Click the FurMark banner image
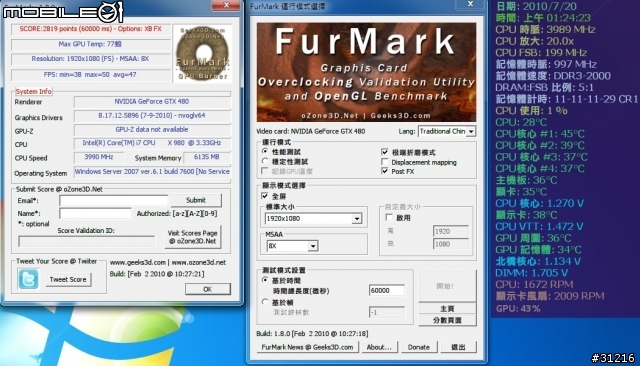This screenshot has height=366, width=640. point(366,72)
